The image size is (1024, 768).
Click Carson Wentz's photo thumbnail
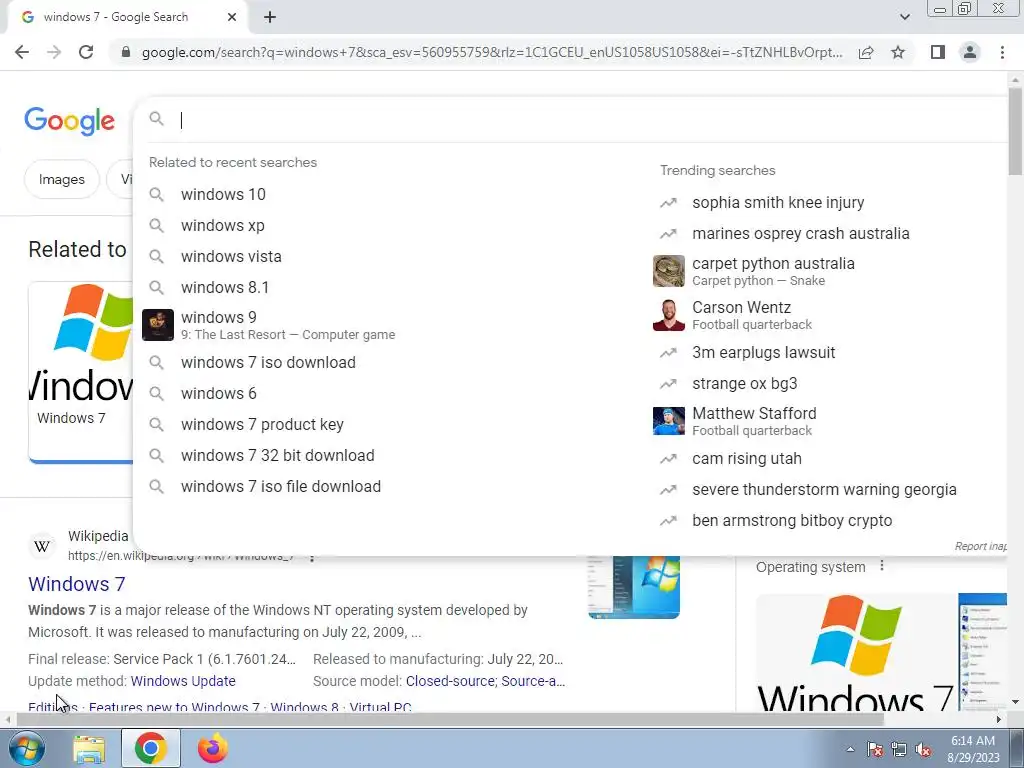coord(669,315)
